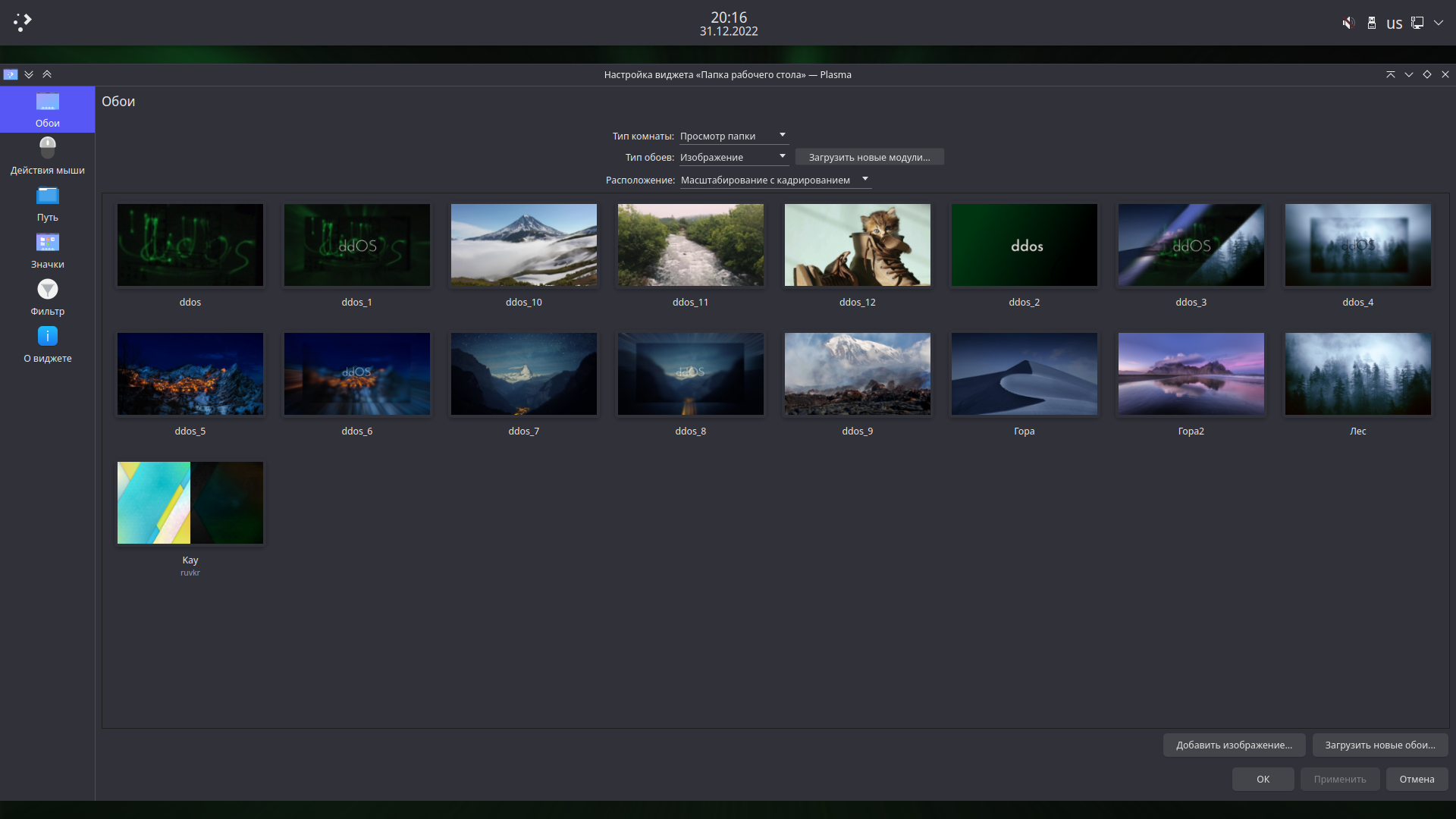Viewport: 1456px width, 819px height.
Task: Click Загрузить новые модули button
Action: pos(869,157)
